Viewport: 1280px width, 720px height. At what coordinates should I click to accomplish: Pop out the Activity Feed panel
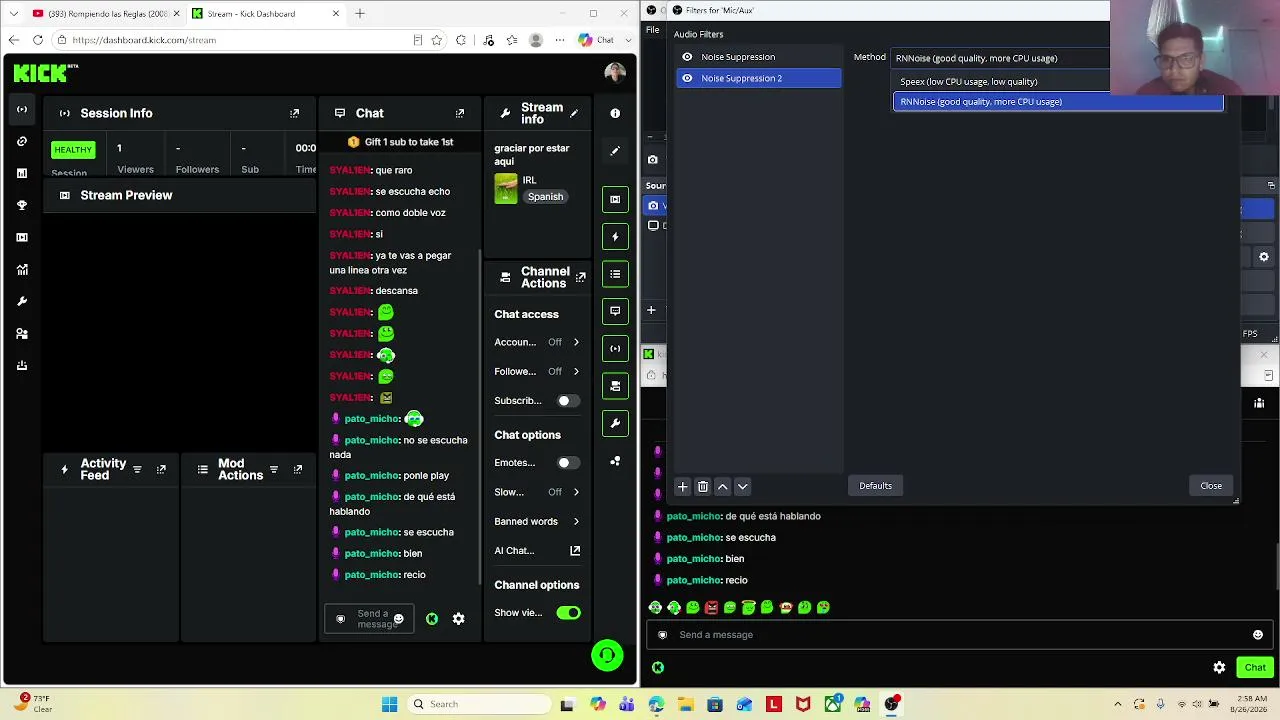[161, 469]
